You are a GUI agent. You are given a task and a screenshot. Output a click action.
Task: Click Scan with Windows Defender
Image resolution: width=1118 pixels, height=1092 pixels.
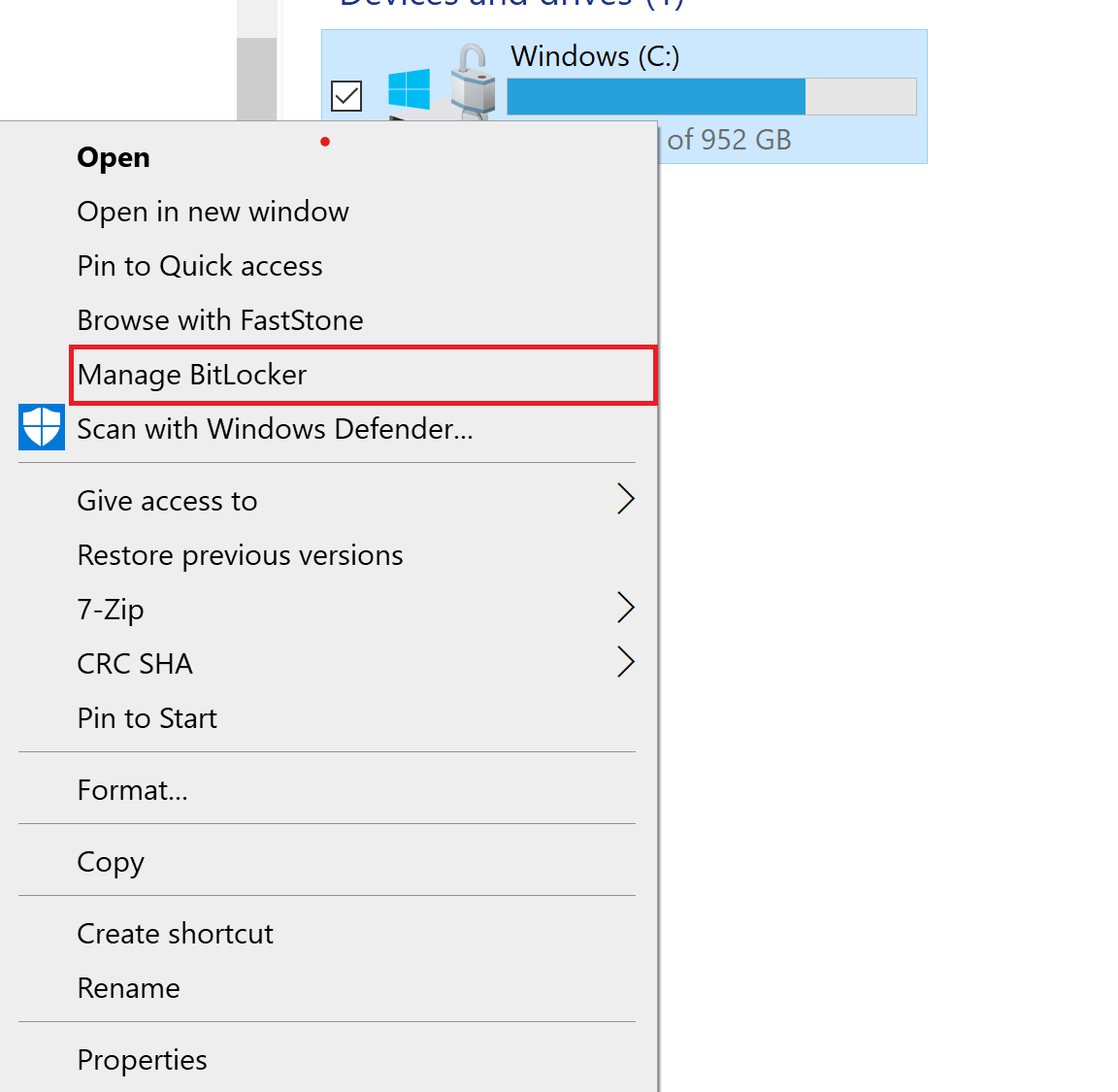[275, 428]
